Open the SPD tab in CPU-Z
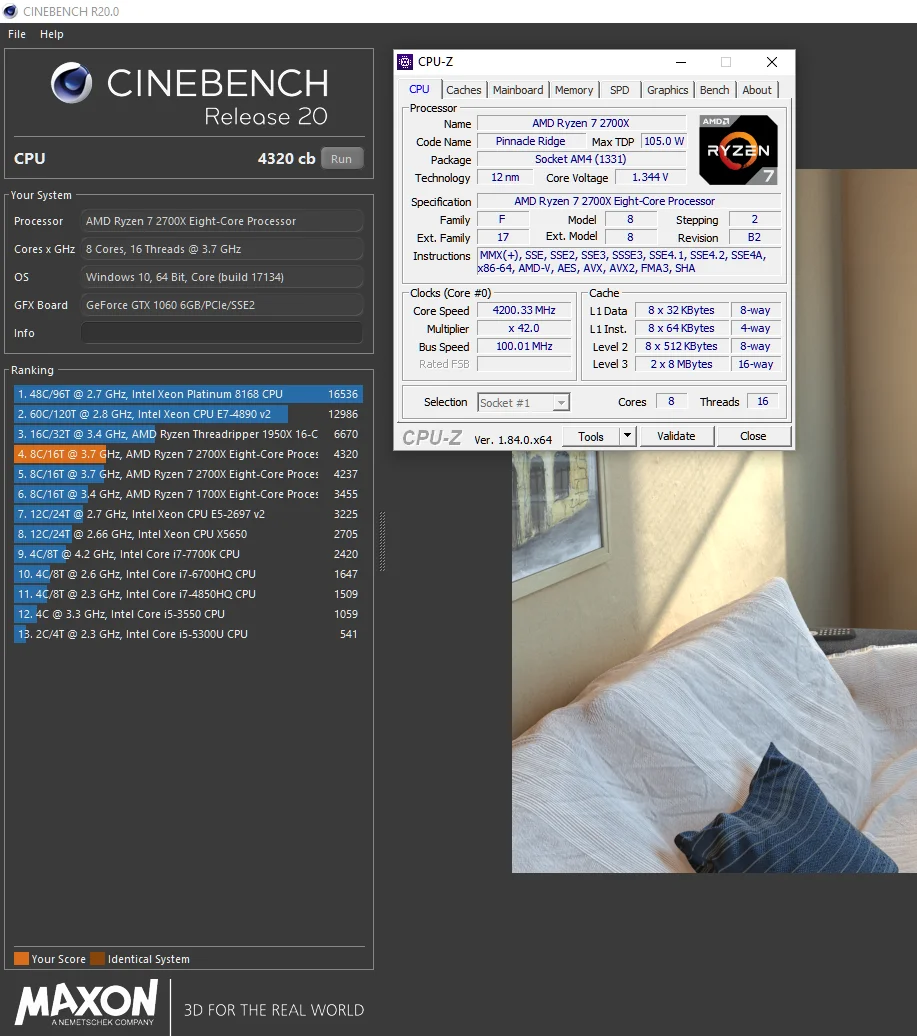This screenshot has height=1036, width=917. pos(620,90)
